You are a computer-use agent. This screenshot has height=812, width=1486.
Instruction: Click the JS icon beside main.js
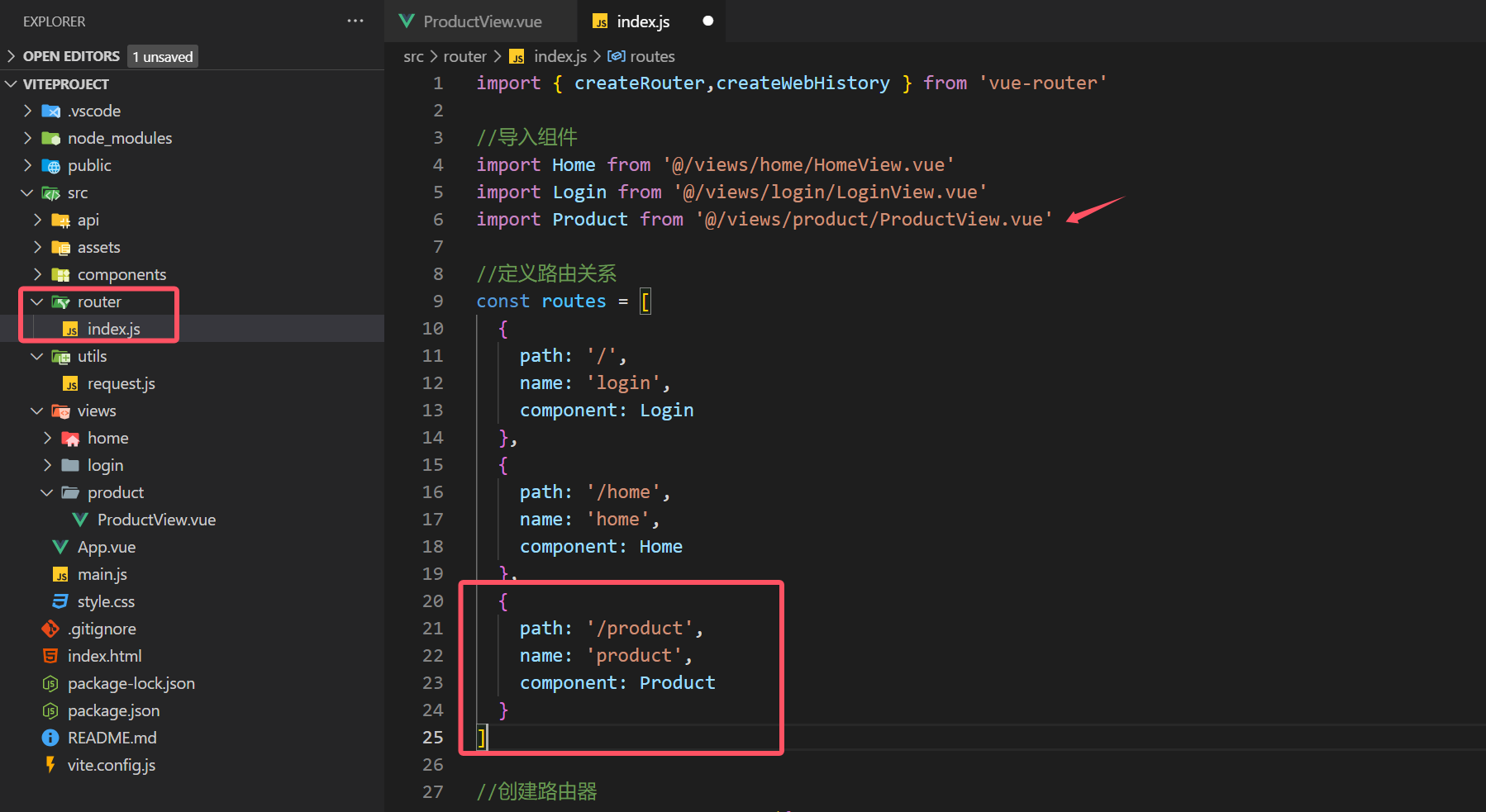60,575
